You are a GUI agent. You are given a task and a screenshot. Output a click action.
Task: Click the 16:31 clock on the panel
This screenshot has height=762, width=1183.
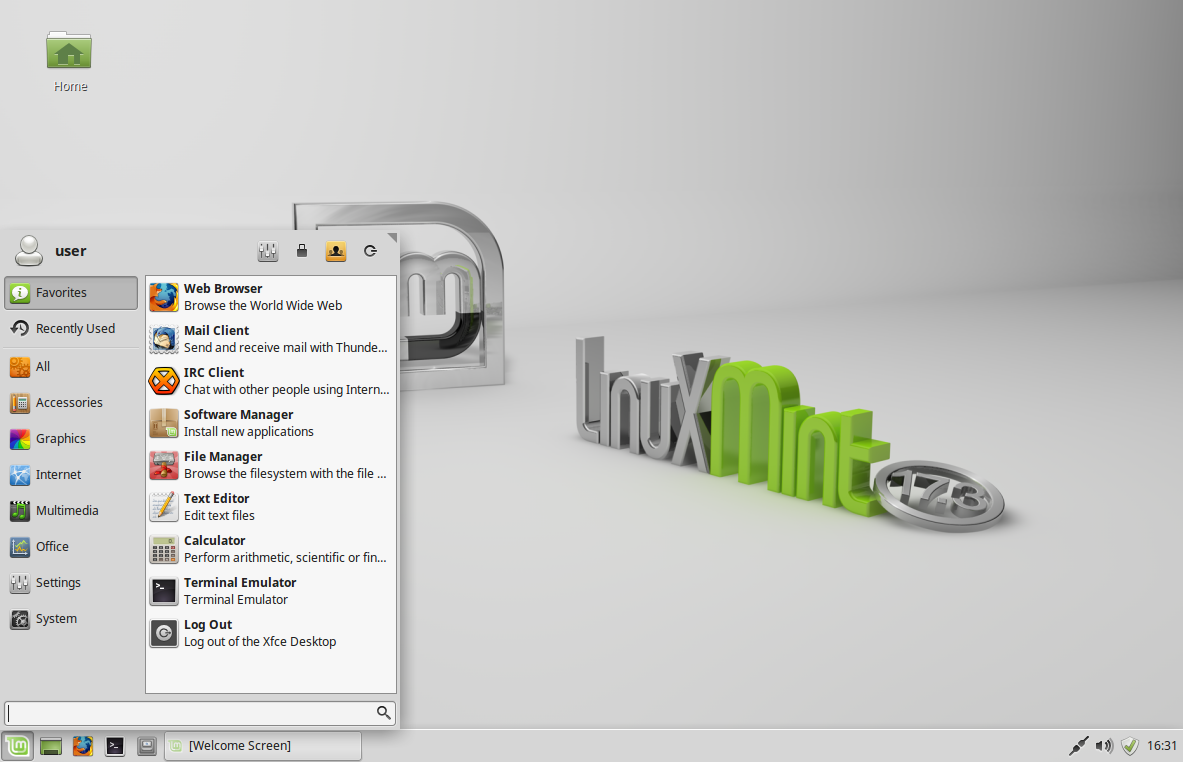[x=1162, y=746]
